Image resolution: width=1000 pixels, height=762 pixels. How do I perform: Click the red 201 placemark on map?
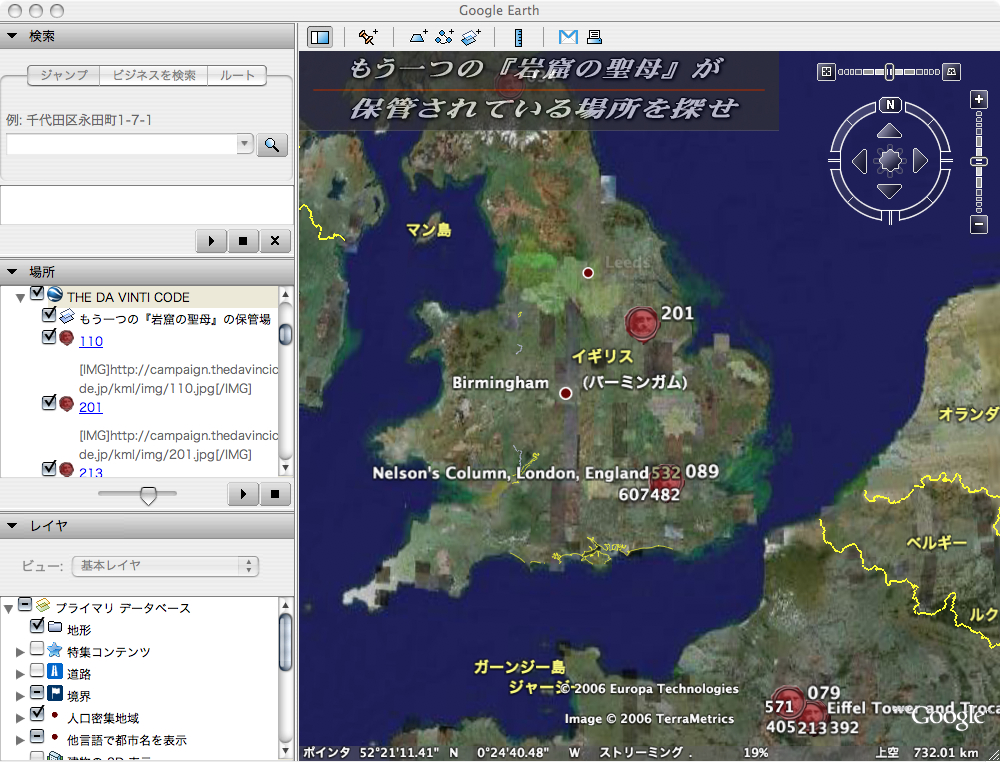[x=642, y=323]
